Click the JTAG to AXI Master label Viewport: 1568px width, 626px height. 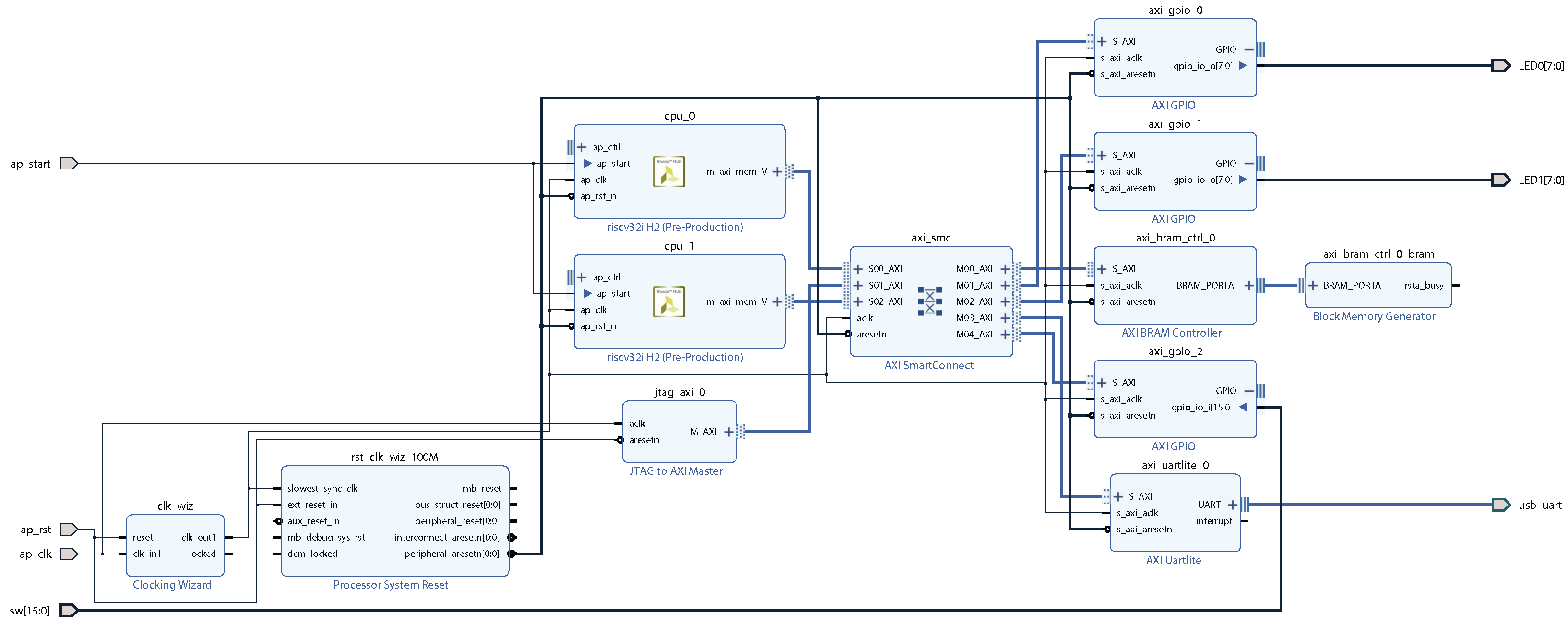pos(676,471)
